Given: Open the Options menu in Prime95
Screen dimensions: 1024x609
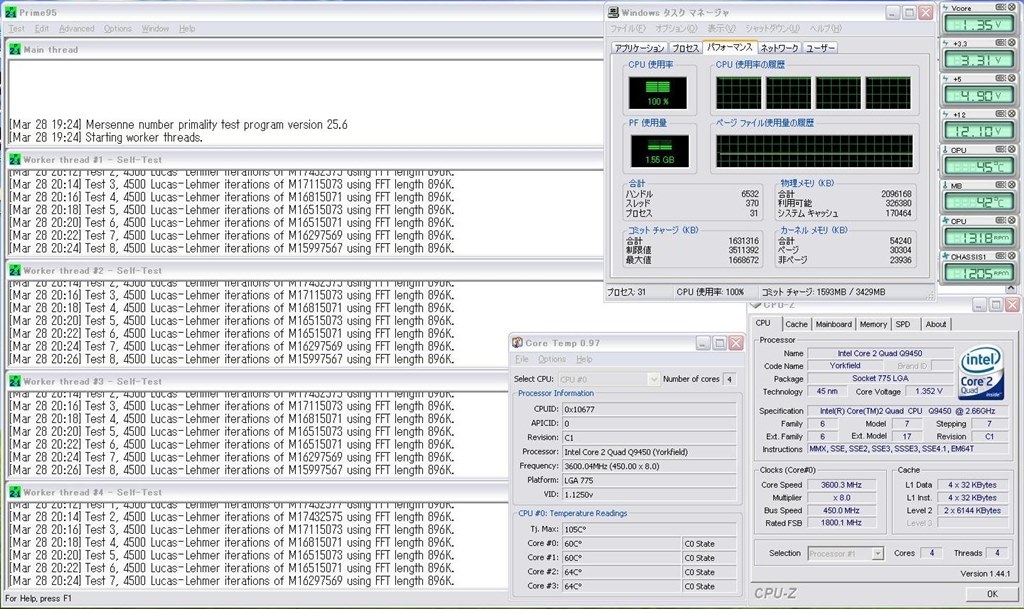Looking at the screenshot, I should [x=118, y=29].
